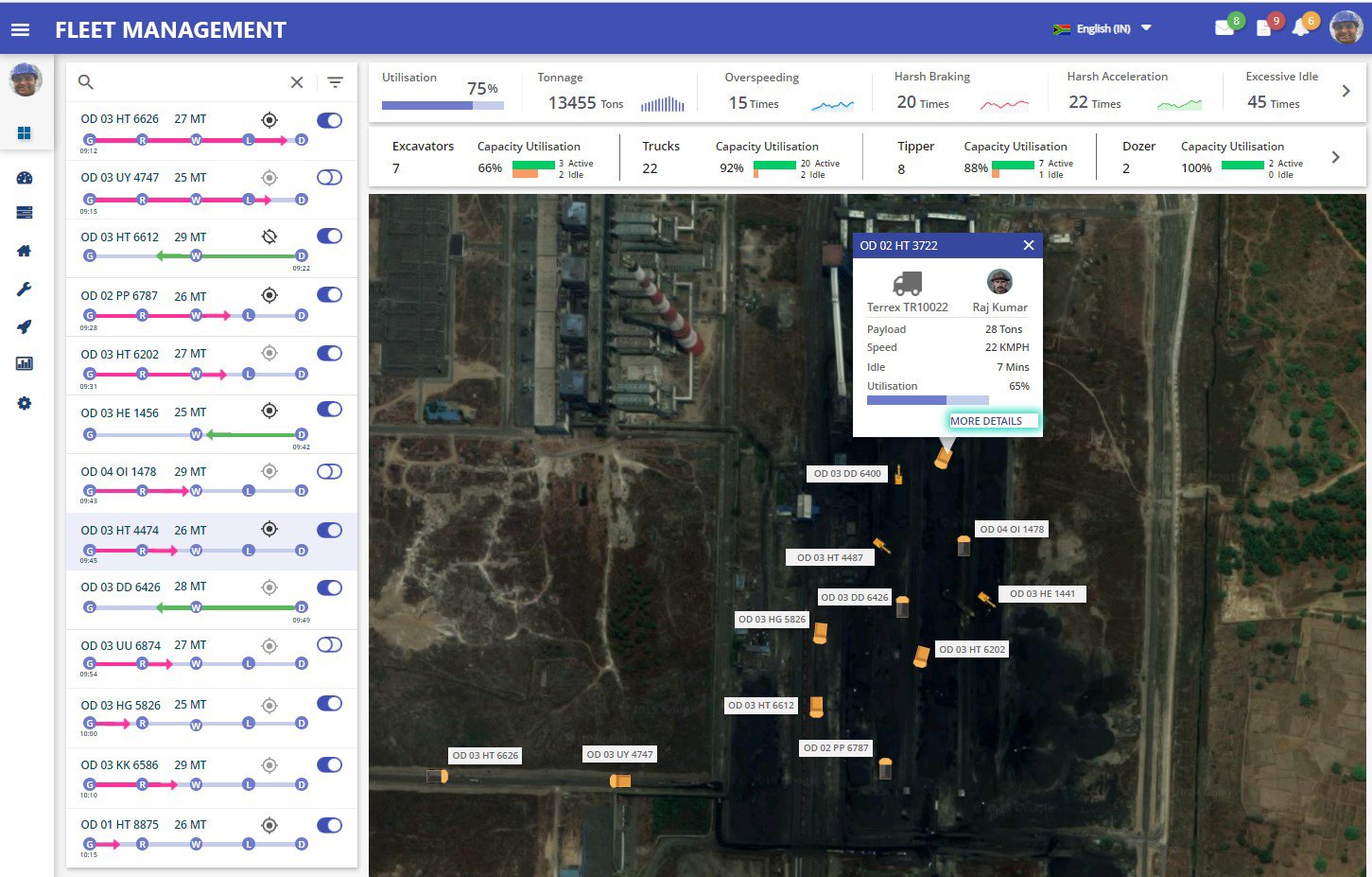Click the muted bell icon on OD 03 HT 6612

coord(269,237)
